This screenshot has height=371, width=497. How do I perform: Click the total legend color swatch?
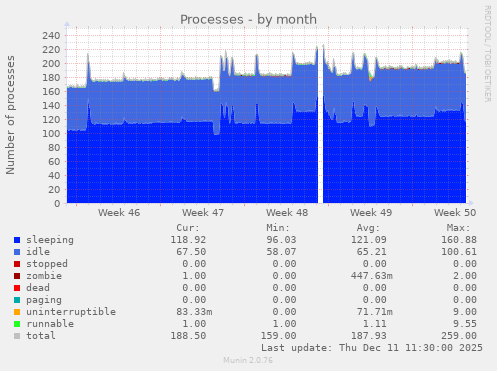click(x=17, y=336)
